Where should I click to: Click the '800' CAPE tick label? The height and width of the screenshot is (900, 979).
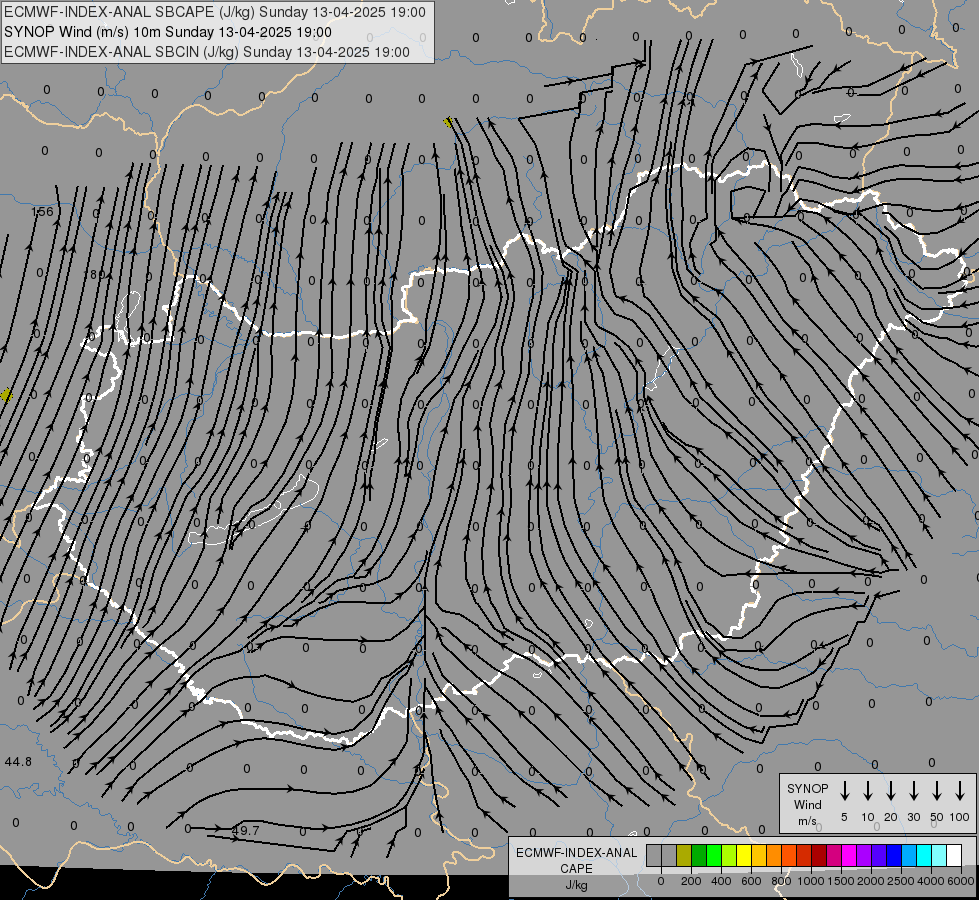pos(781,881)
